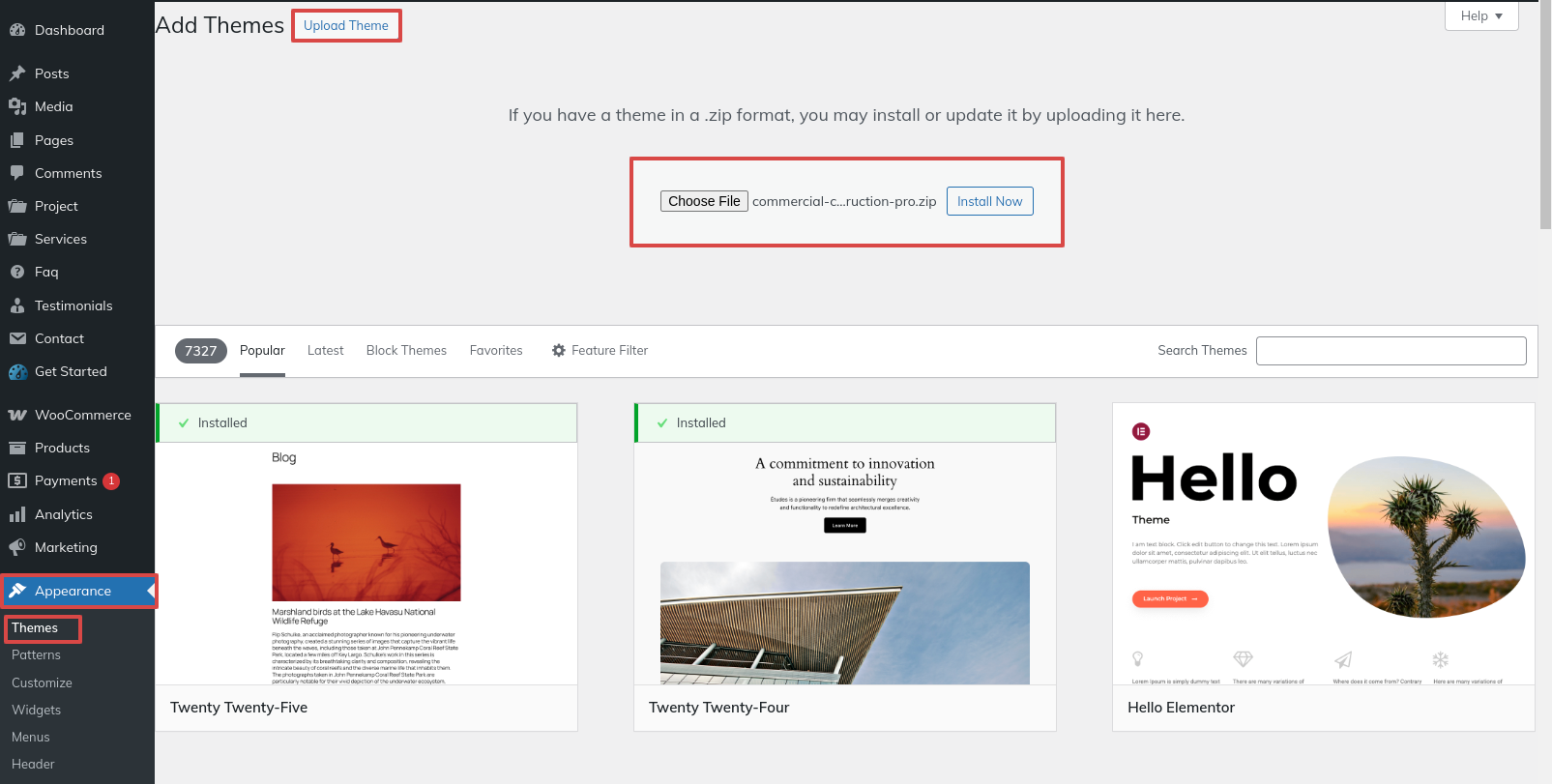Click the Marketing megaphone icon

[x=17, y=547]
